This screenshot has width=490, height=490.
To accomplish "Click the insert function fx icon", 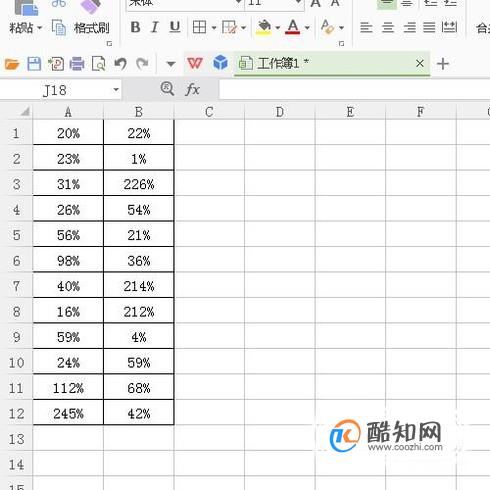I will click(x=192, y=89).
